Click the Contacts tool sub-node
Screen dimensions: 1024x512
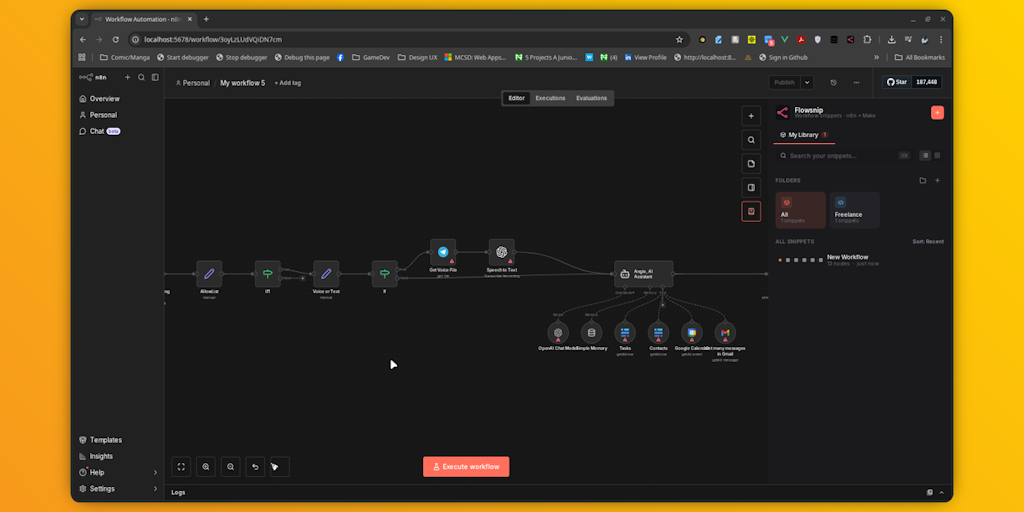[658, 332]
